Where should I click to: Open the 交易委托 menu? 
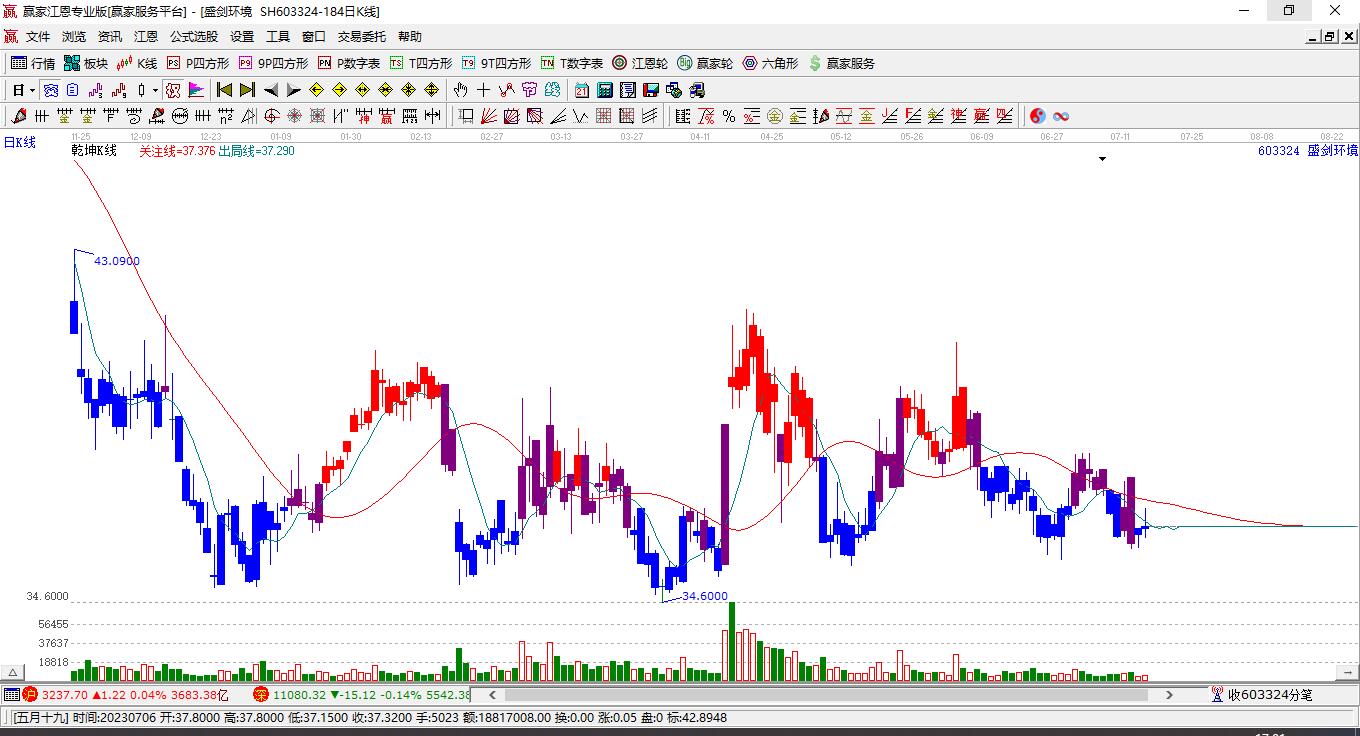point(362,37)
